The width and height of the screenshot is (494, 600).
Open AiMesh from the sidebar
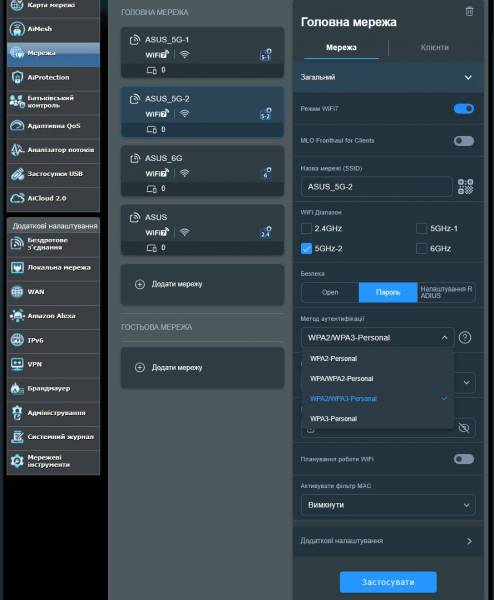(x=53, y=29)
